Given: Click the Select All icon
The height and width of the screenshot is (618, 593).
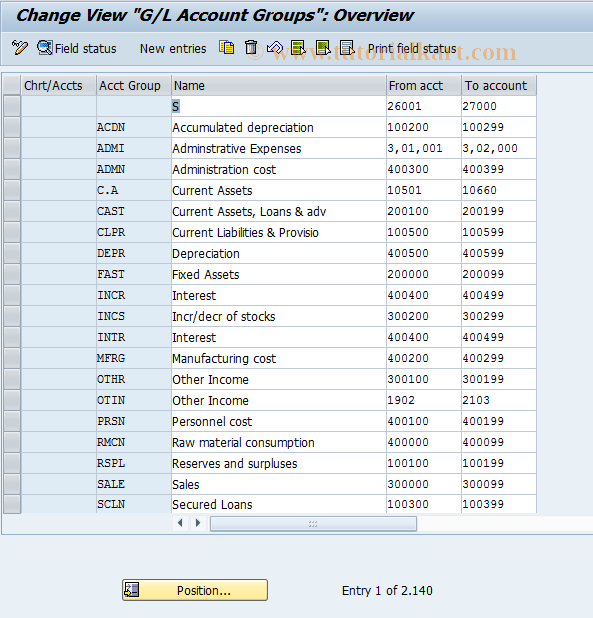Looking at the screenshot, I should tap(298, 48).
